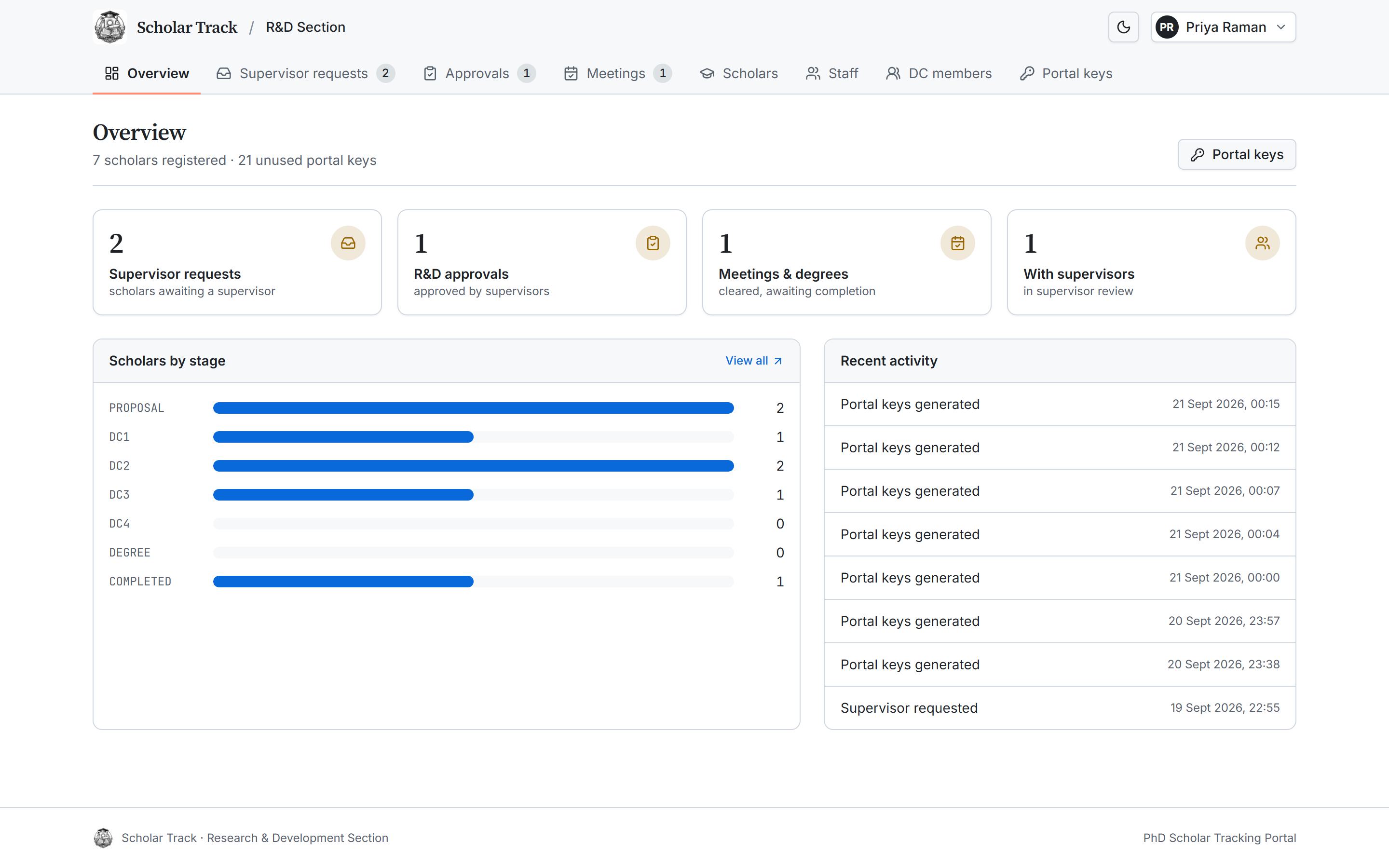
Task: Click Portal keys generated at 00:04 entry
Action: pos(1060,534)
